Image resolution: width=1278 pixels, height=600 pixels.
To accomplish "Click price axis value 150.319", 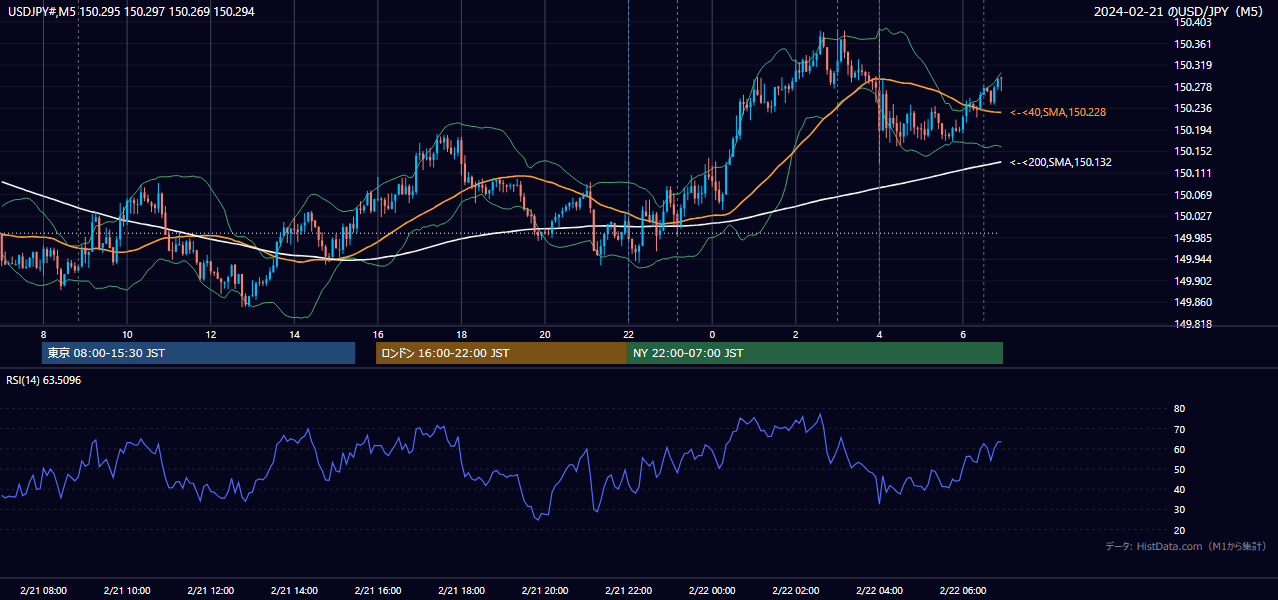I will coord(1194,65).
